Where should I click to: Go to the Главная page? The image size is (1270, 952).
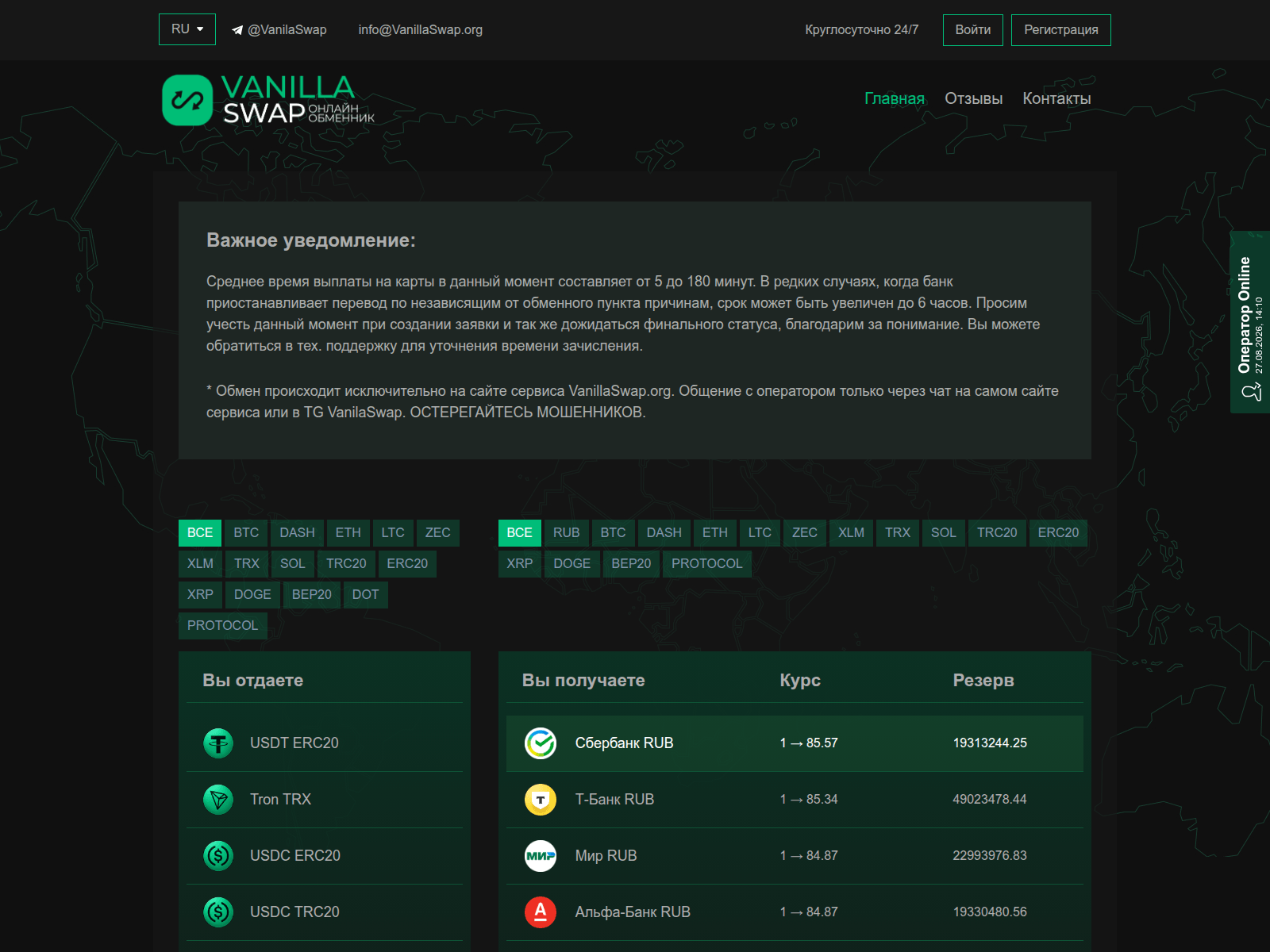pos(895,98)
